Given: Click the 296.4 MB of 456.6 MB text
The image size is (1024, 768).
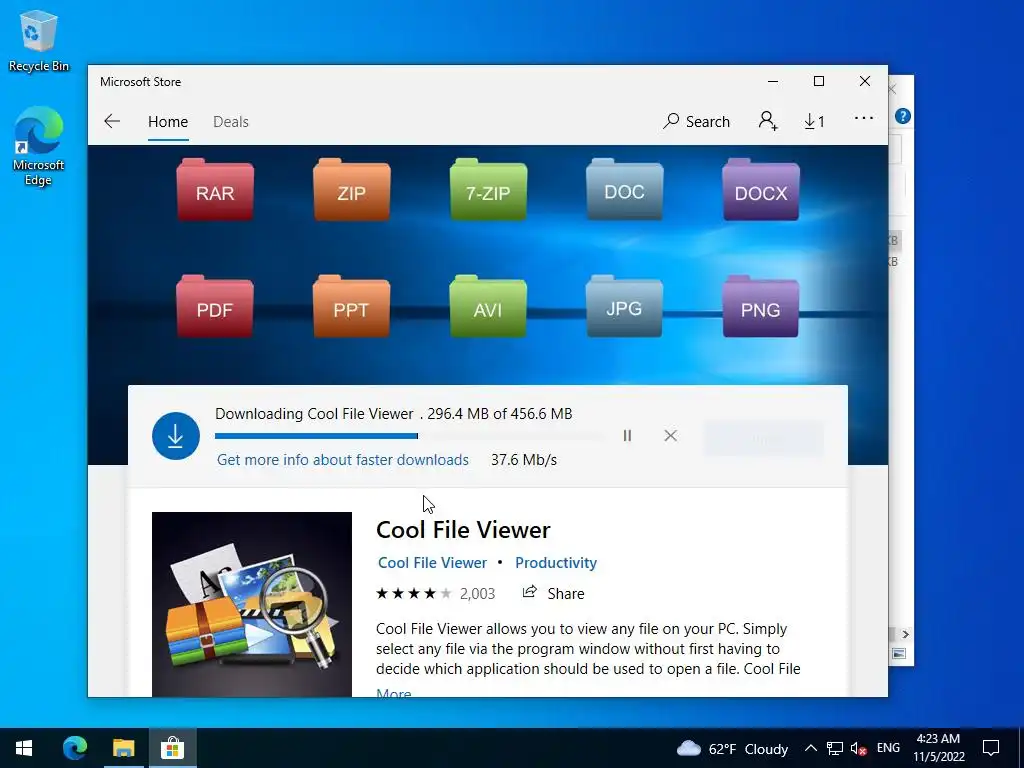Looking at the screenshot, I should (500, 414).
